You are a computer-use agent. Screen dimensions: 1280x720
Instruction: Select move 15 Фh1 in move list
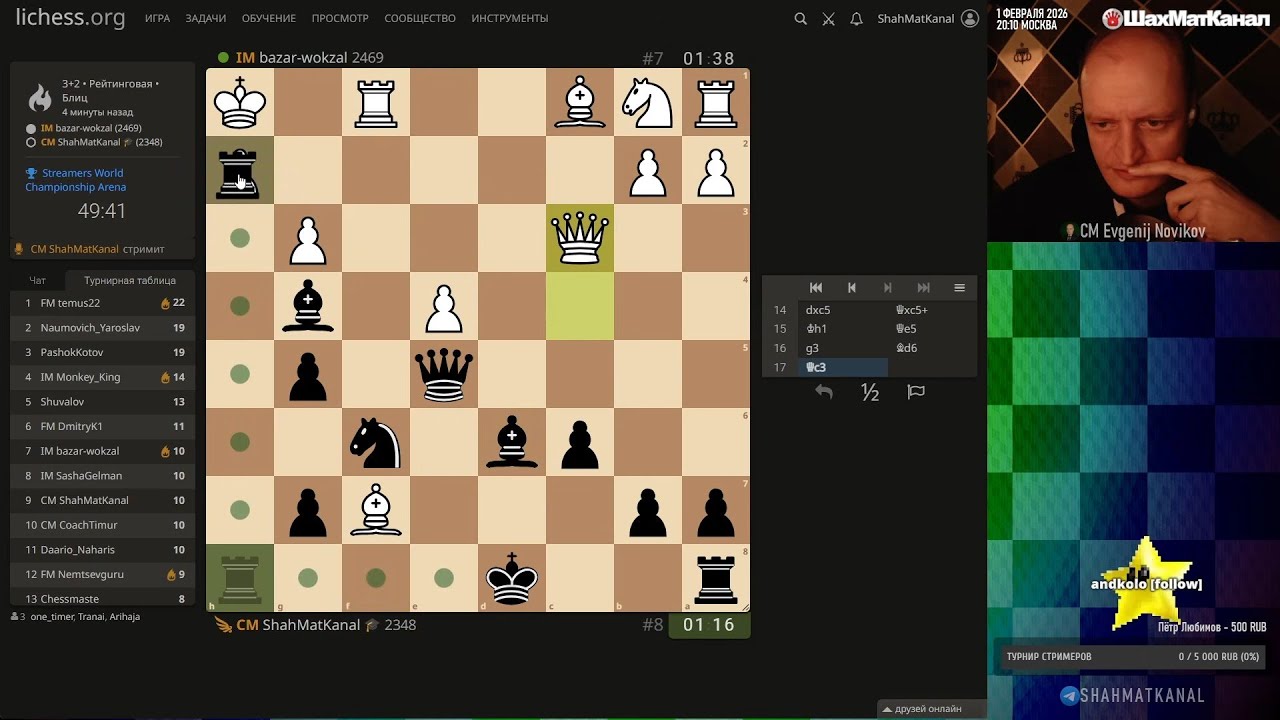click(x=843, y=329)
